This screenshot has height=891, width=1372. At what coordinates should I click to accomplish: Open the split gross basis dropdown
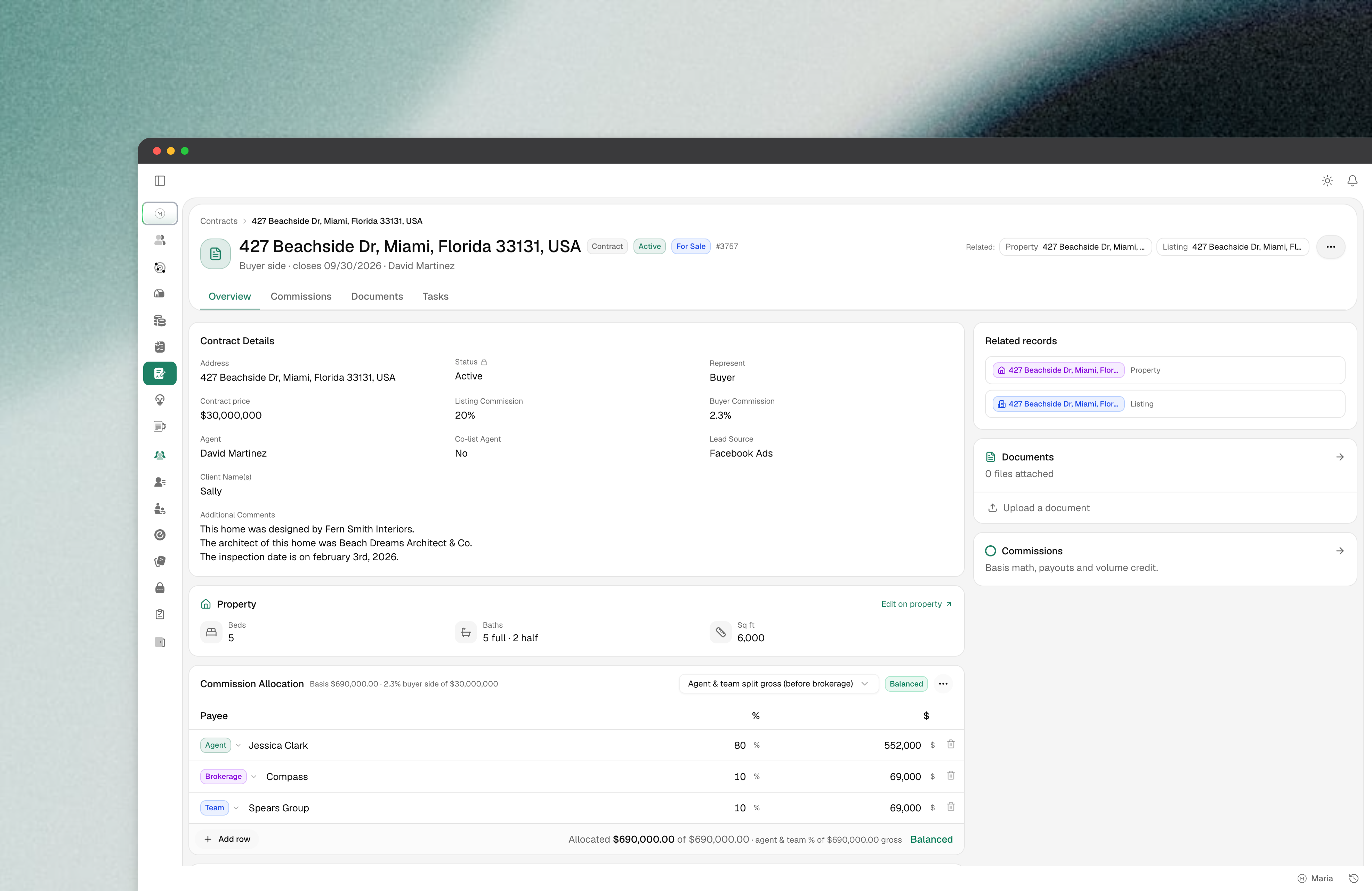(778, 683)
